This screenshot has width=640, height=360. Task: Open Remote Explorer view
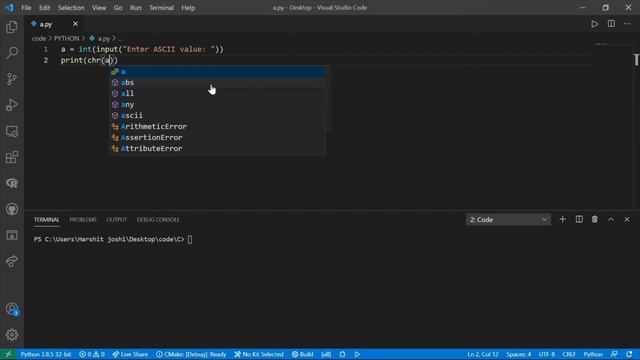tap(12, 131)
